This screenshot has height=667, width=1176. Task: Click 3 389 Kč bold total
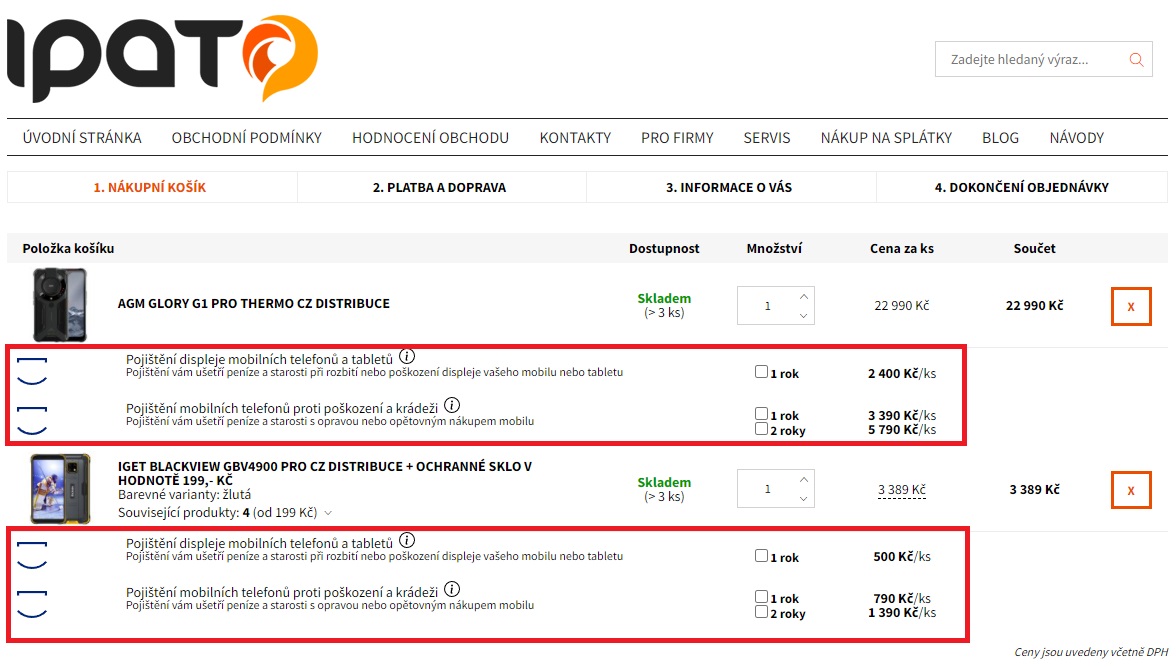click(x=1034, y=490)
